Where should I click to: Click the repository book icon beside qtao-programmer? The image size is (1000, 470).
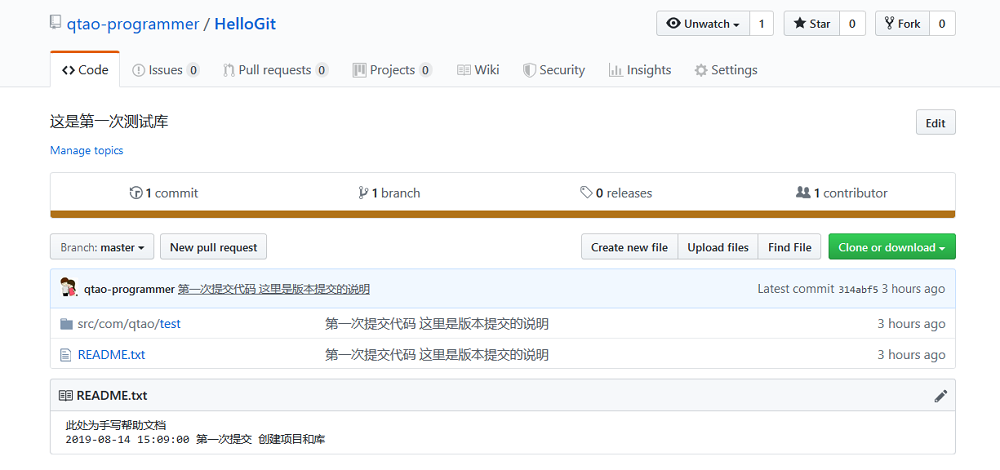(x=55, y=24)
